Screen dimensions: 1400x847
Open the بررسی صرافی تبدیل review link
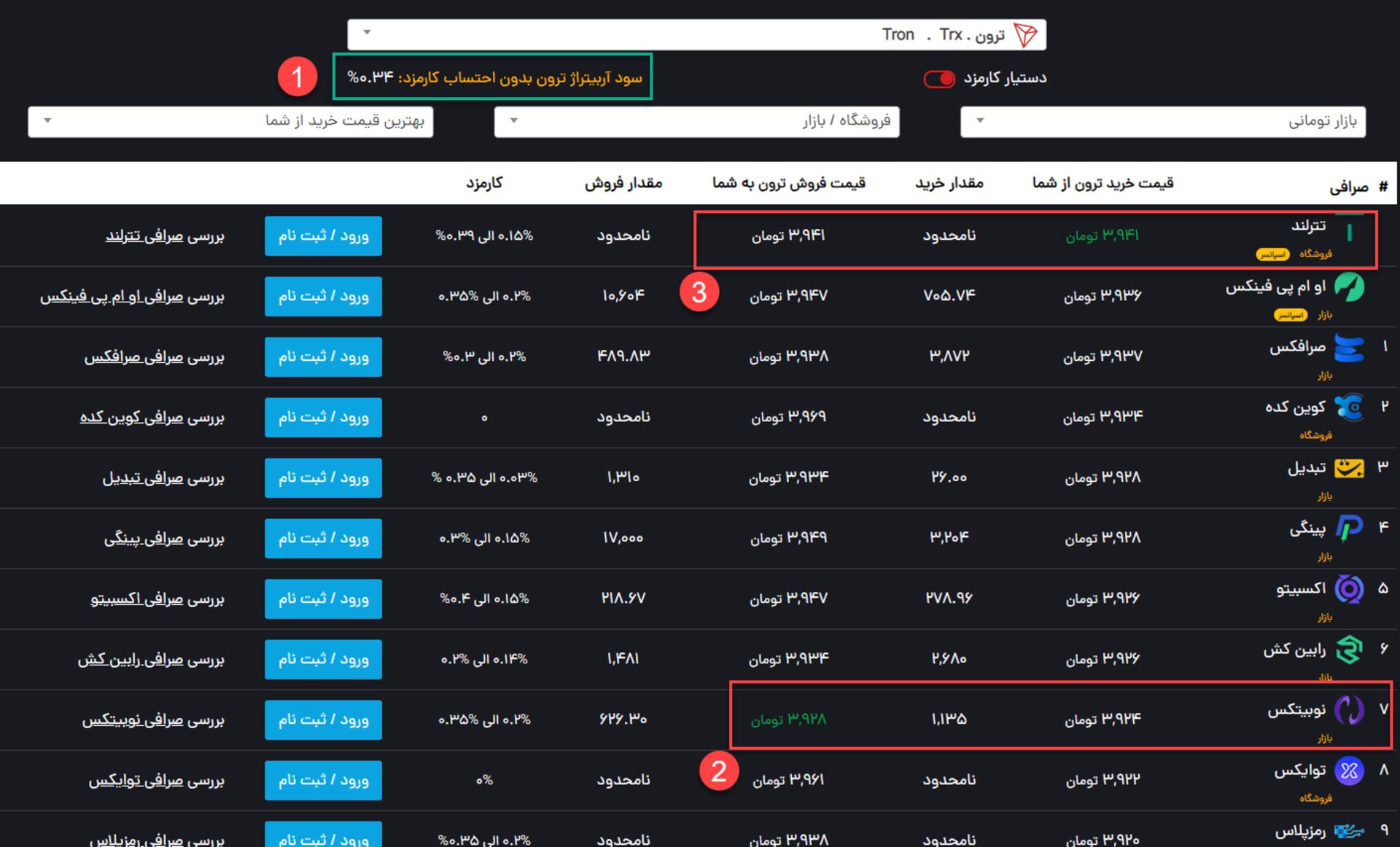(163, 478)
